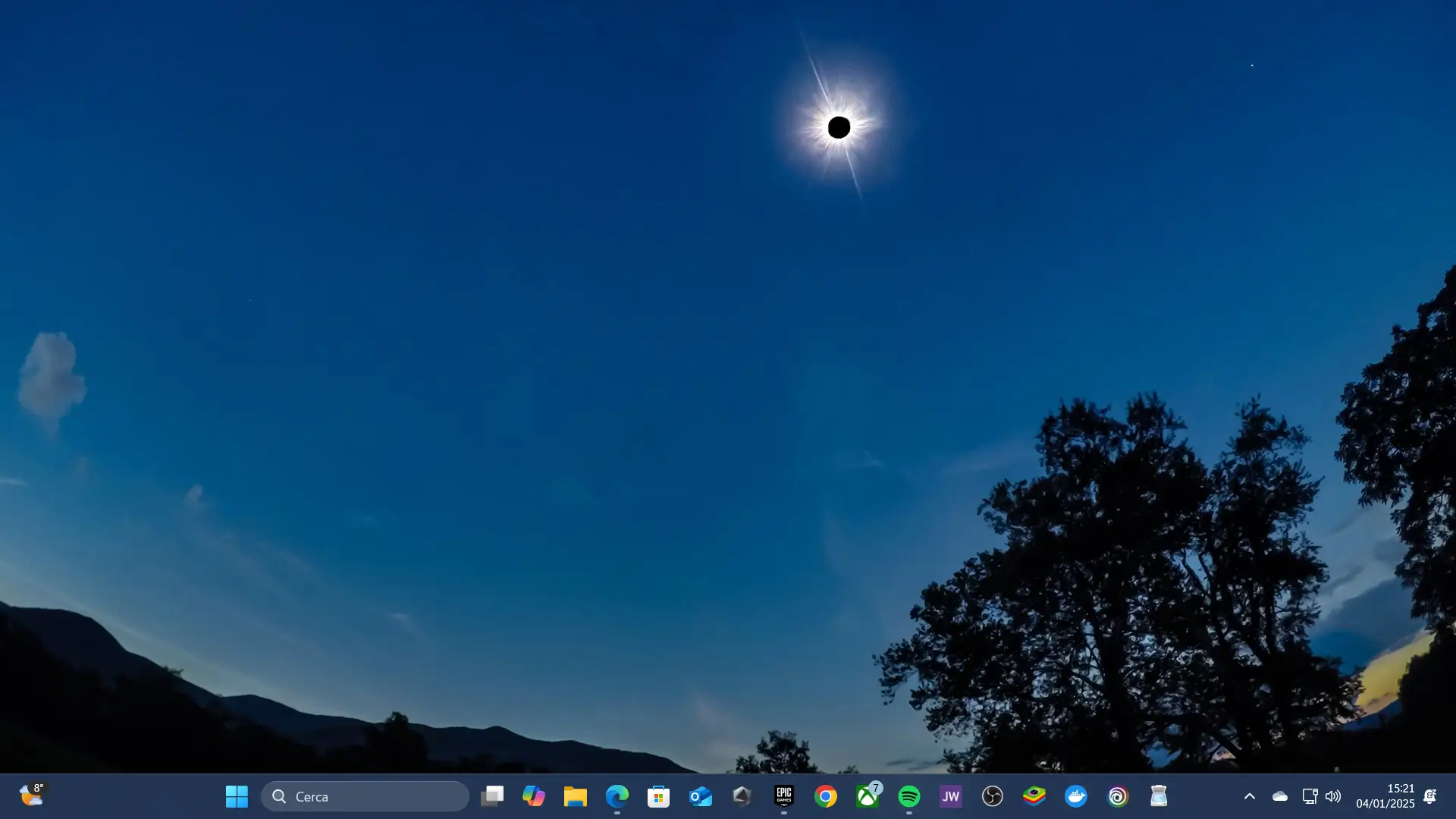Launch Outlook from the taskbar
This screenshot has width=1456, height=819.
point(701,796)
